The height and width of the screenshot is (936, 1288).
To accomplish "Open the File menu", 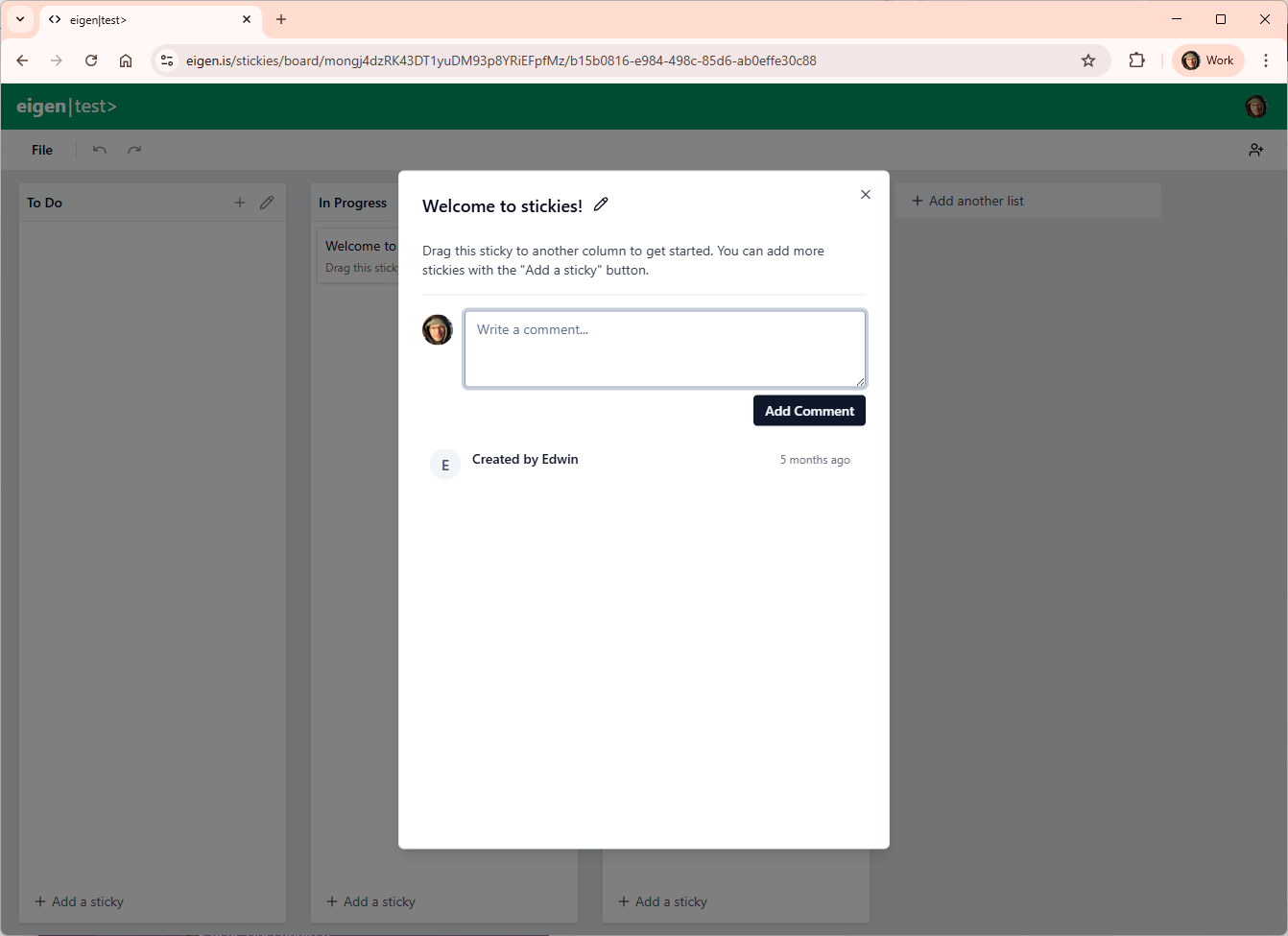I will (42, 150).
